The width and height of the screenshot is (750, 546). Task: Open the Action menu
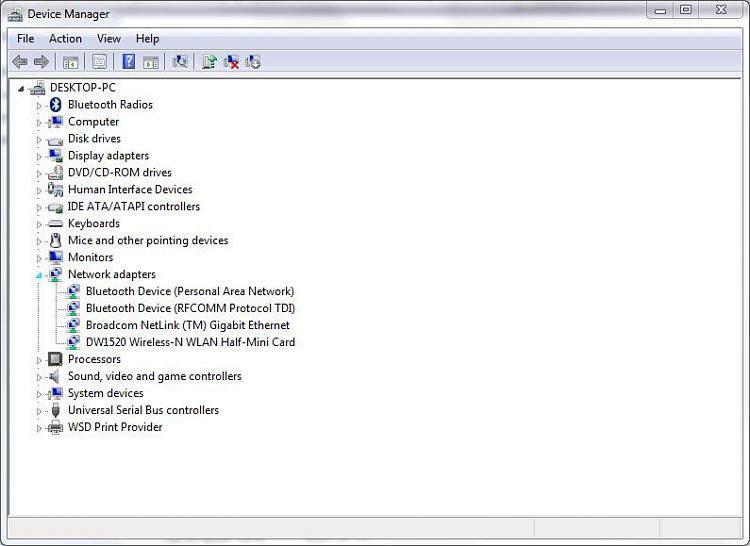click(66, 39)
